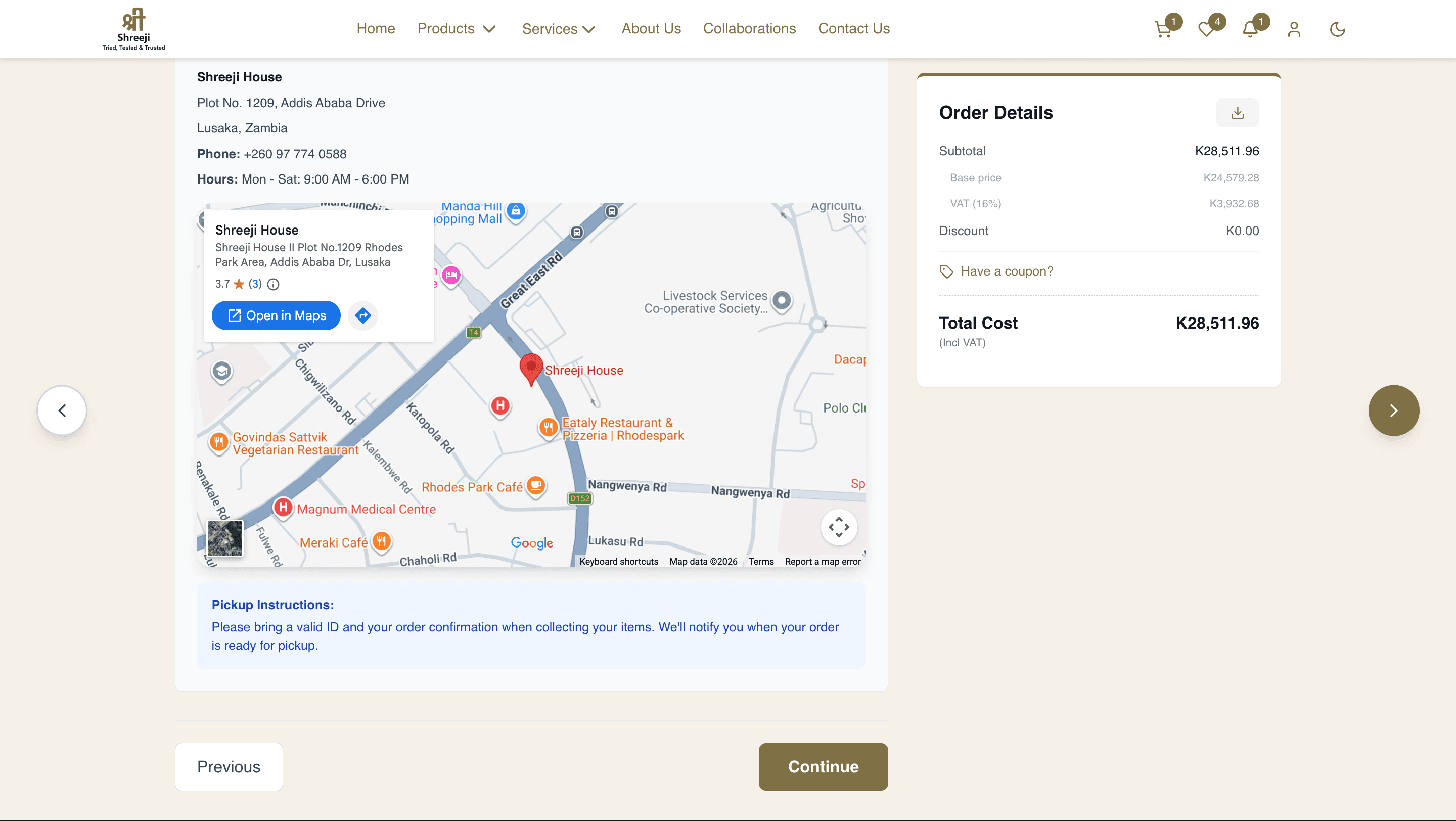Select Magnum Medical Centre marker
This screenshot has height=821, width=1456.
283,508
